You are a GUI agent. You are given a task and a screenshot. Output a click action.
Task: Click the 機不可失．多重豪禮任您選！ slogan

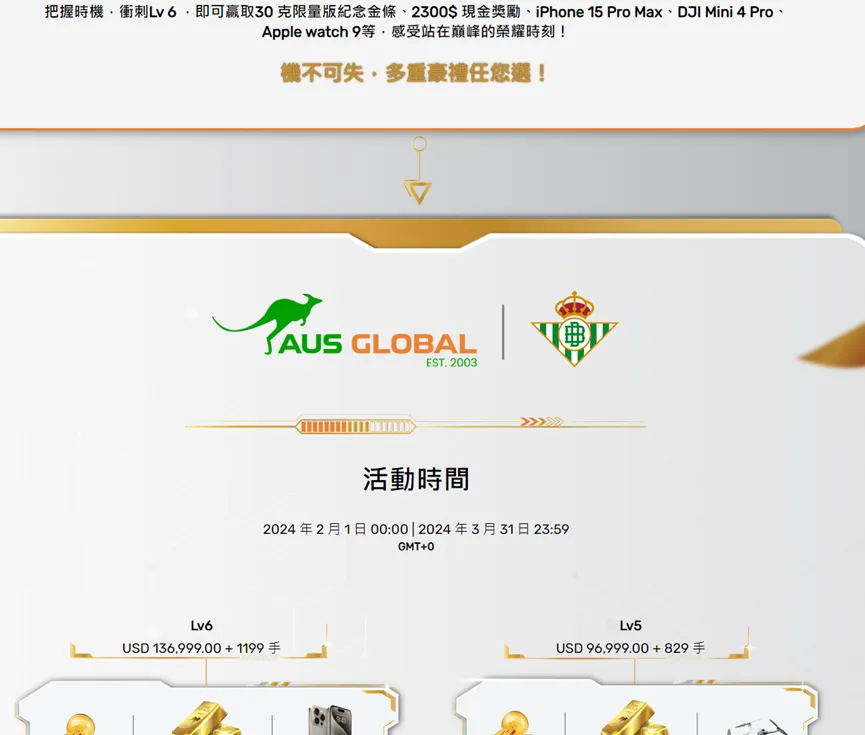(414, 73)
